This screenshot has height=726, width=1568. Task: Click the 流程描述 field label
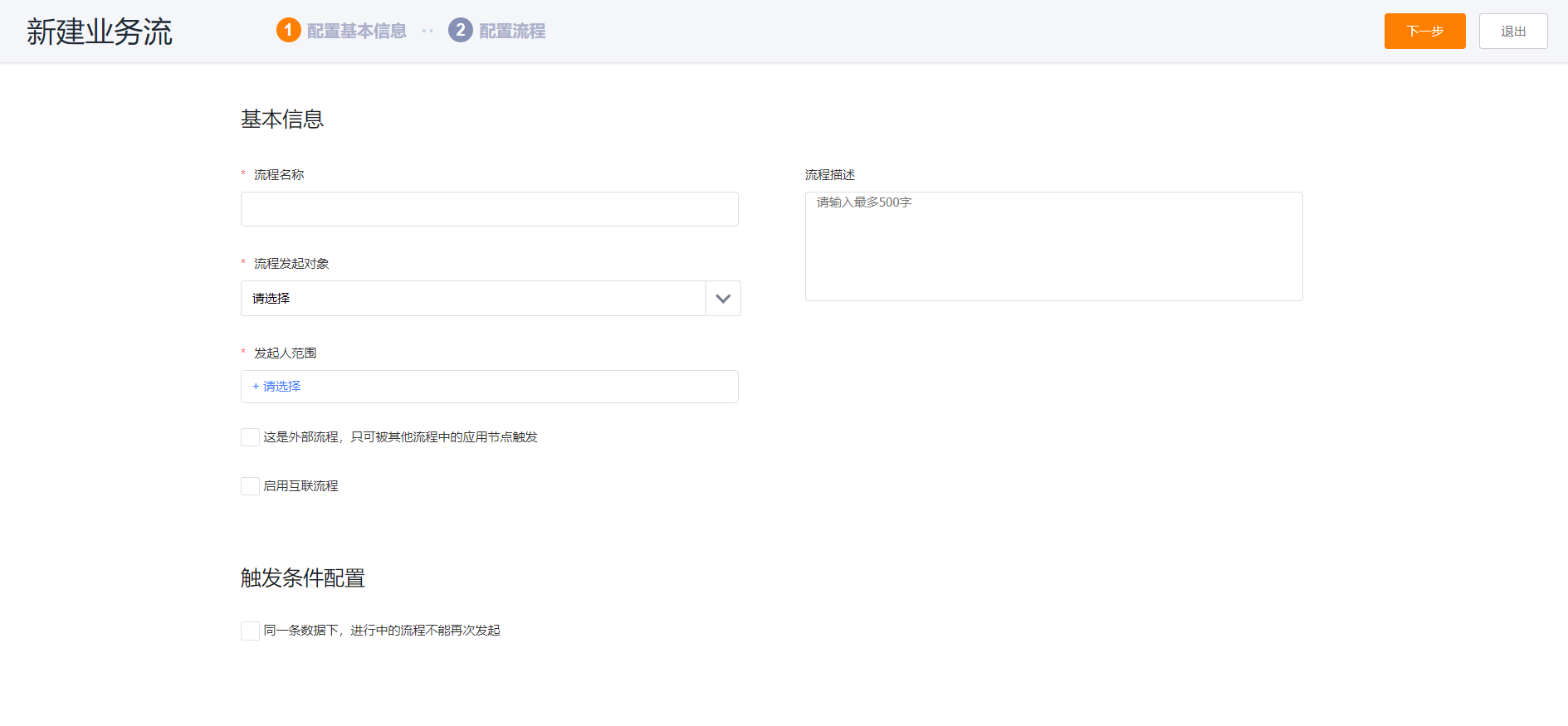coord(830,175)
